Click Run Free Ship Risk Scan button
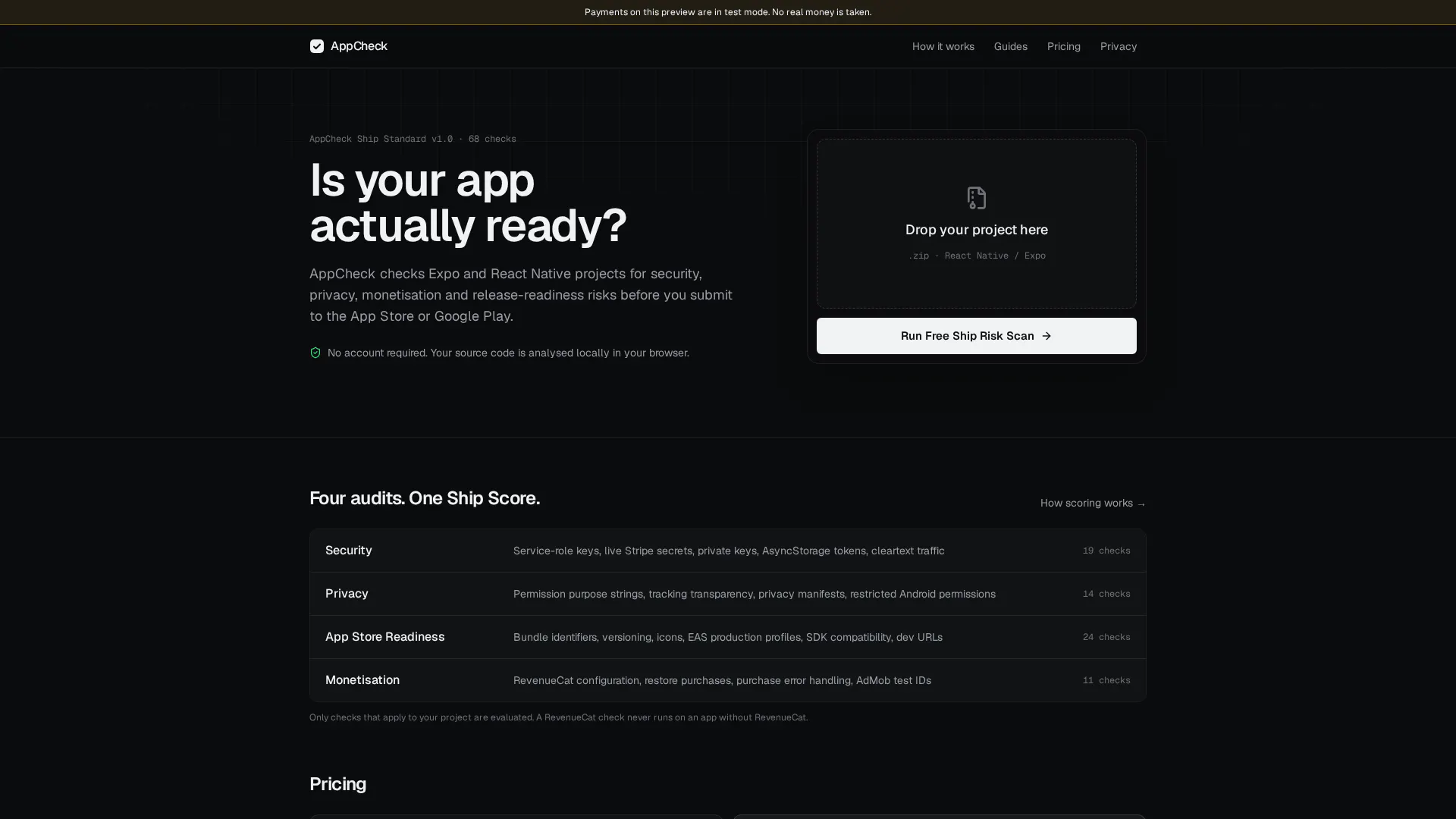Viewport: 1456px width, 819px height. point(976,336)
